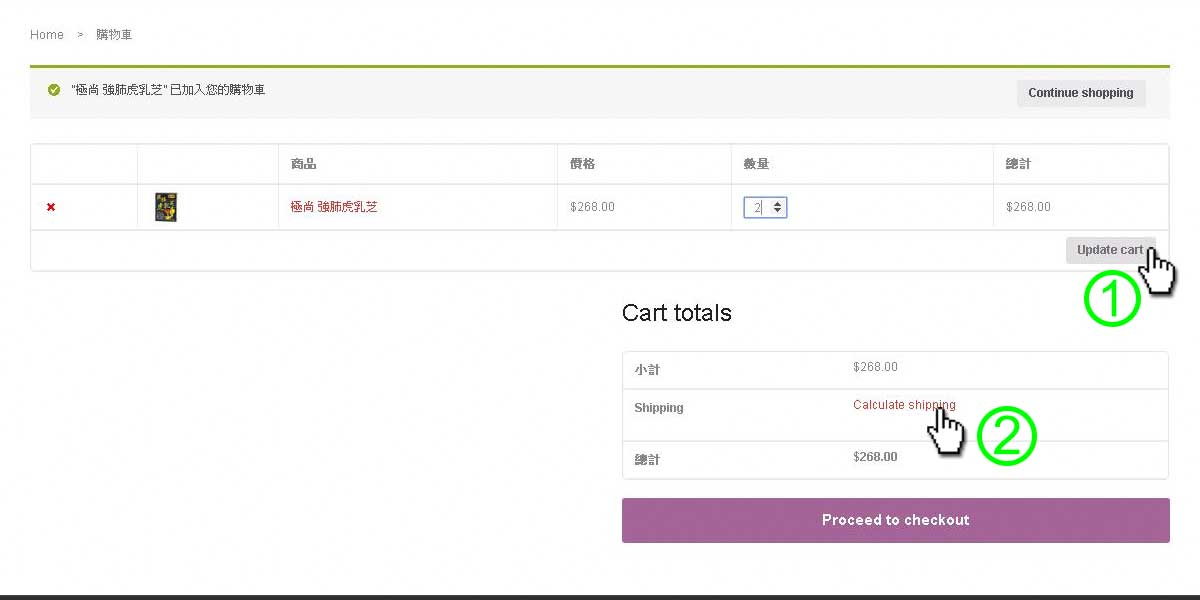Select the 購物車 breadcrumb item

(x=114, y=35)
